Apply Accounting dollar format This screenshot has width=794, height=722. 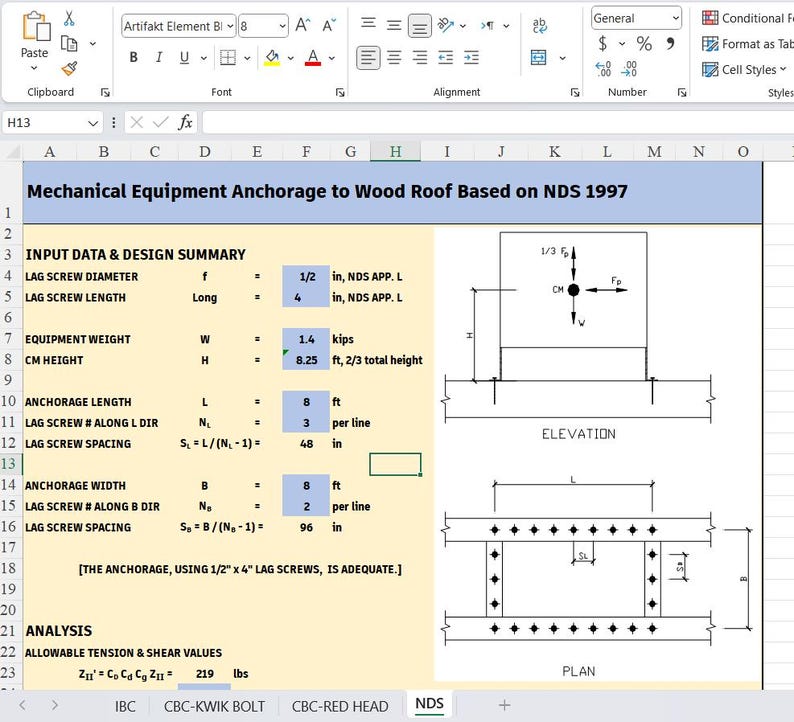coord(603,44)
